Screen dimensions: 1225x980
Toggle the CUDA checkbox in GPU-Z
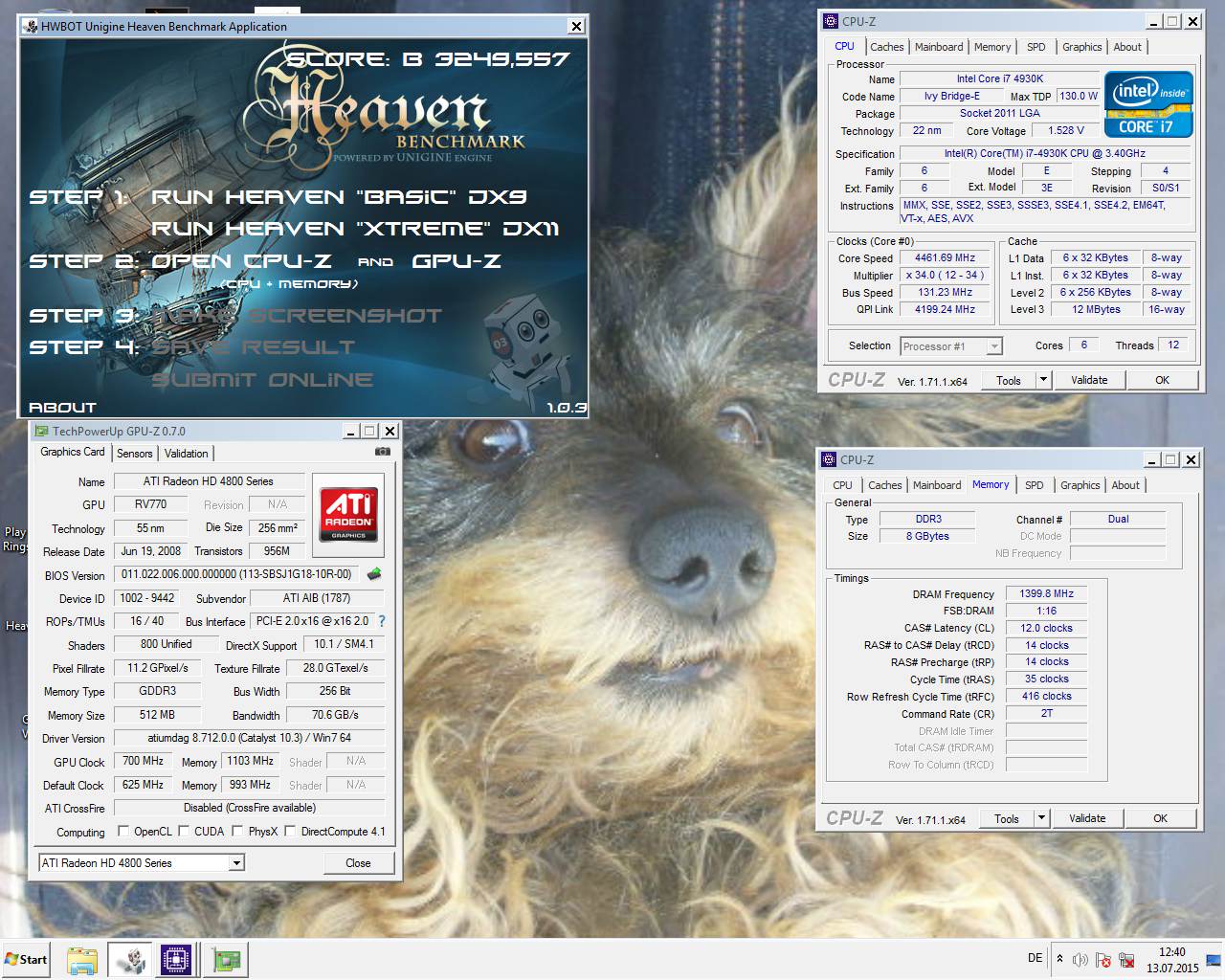coord(183,831)
